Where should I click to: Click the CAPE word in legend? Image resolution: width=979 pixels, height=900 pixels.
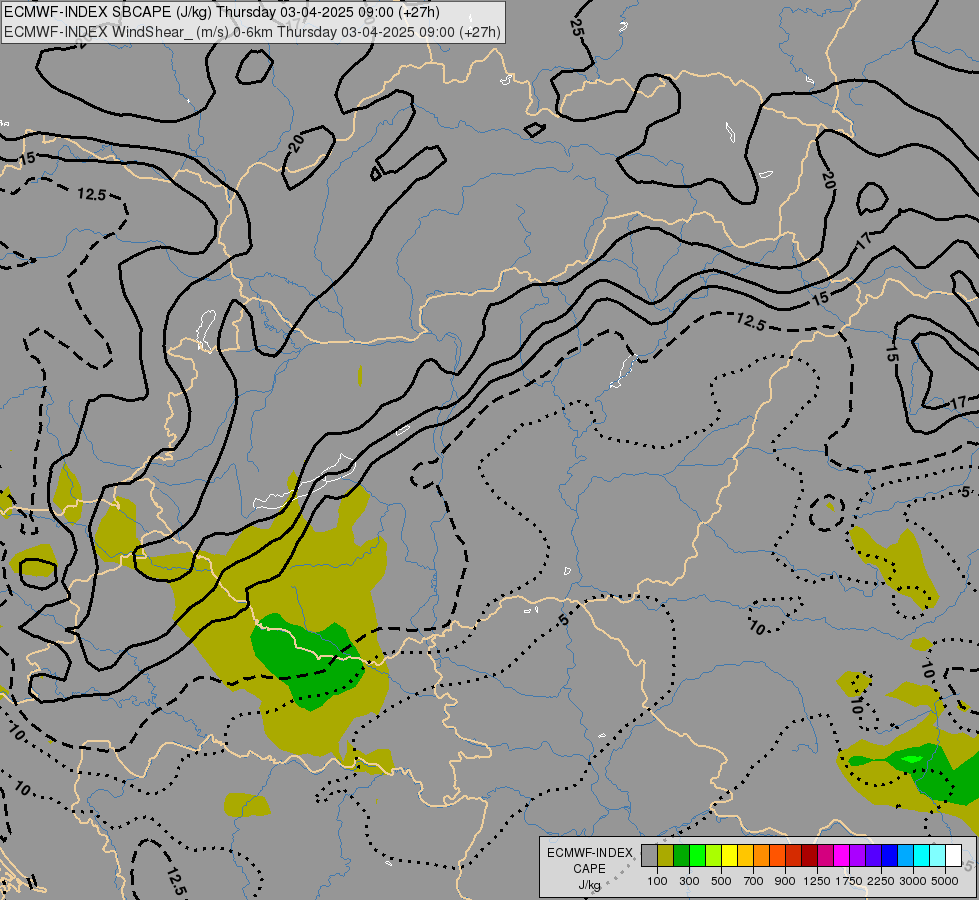[x=589, y=869]
